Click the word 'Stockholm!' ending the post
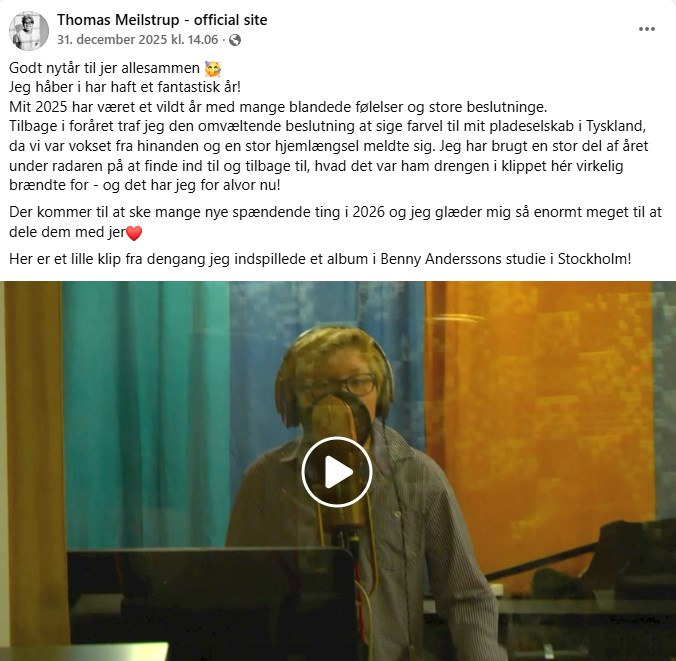 [595, 259]
